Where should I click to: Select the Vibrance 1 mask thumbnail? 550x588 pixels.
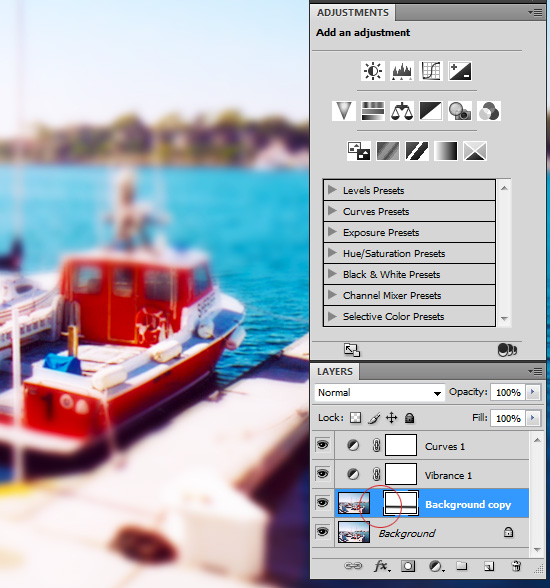click(x=401, y=474)
